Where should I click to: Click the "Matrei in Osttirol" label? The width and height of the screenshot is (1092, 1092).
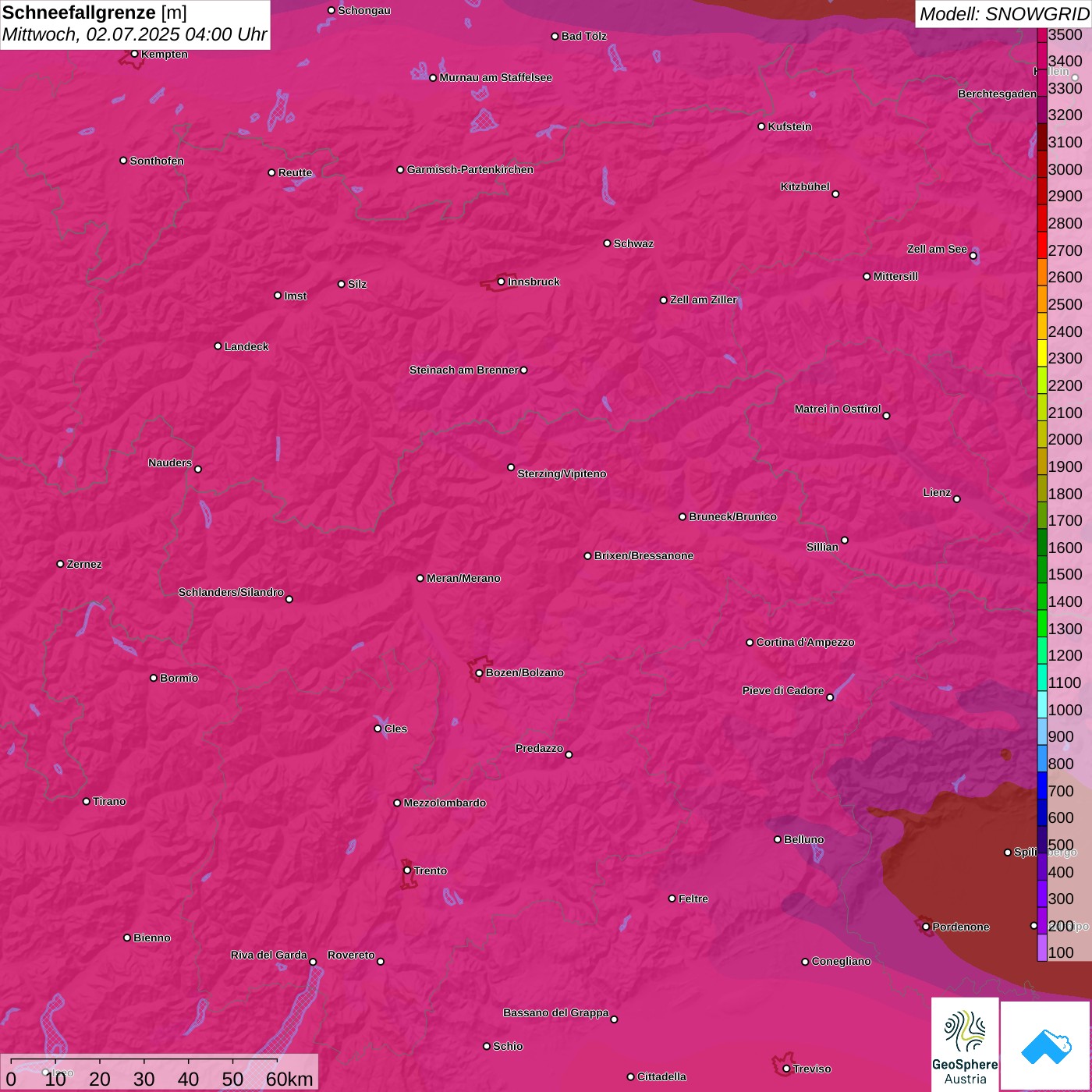pos(838,409)
